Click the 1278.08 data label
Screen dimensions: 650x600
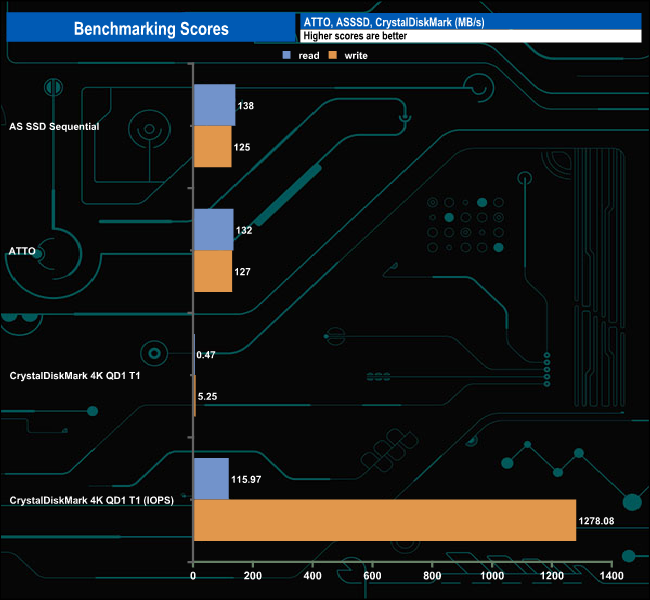tap(599, 521)
